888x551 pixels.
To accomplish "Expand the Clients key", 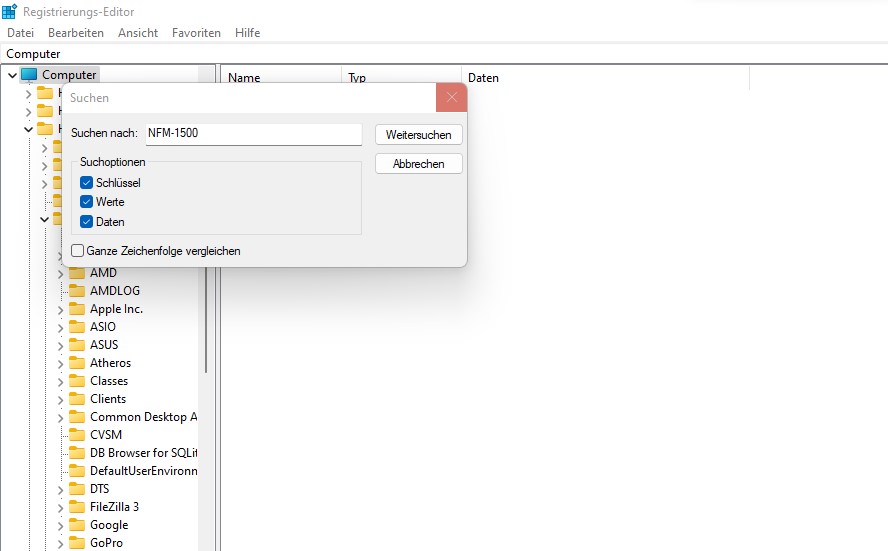I will click(x=60, y=400).
